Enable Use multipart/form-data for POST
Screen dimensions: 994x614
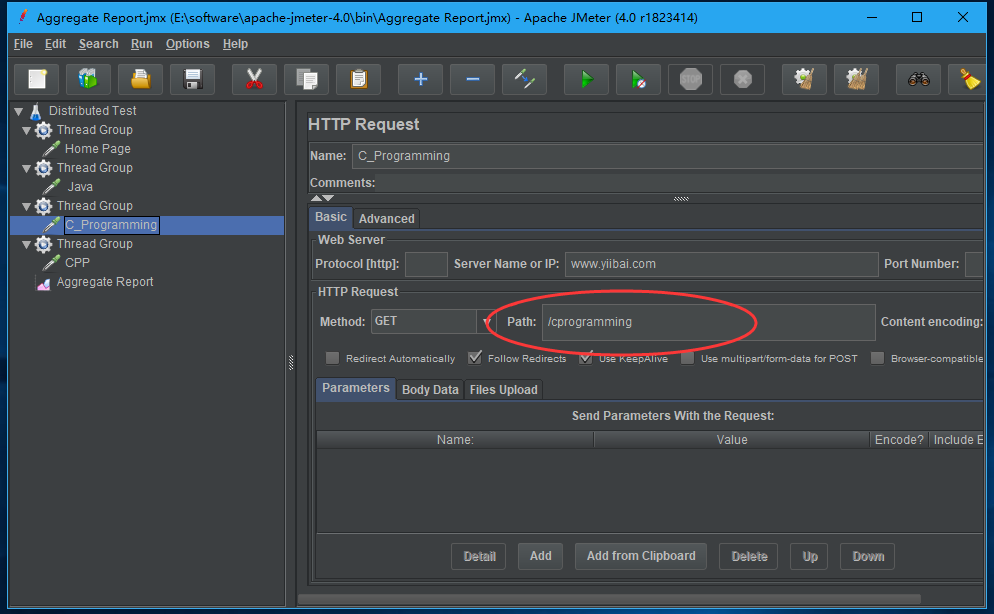(x=687, y=358)
